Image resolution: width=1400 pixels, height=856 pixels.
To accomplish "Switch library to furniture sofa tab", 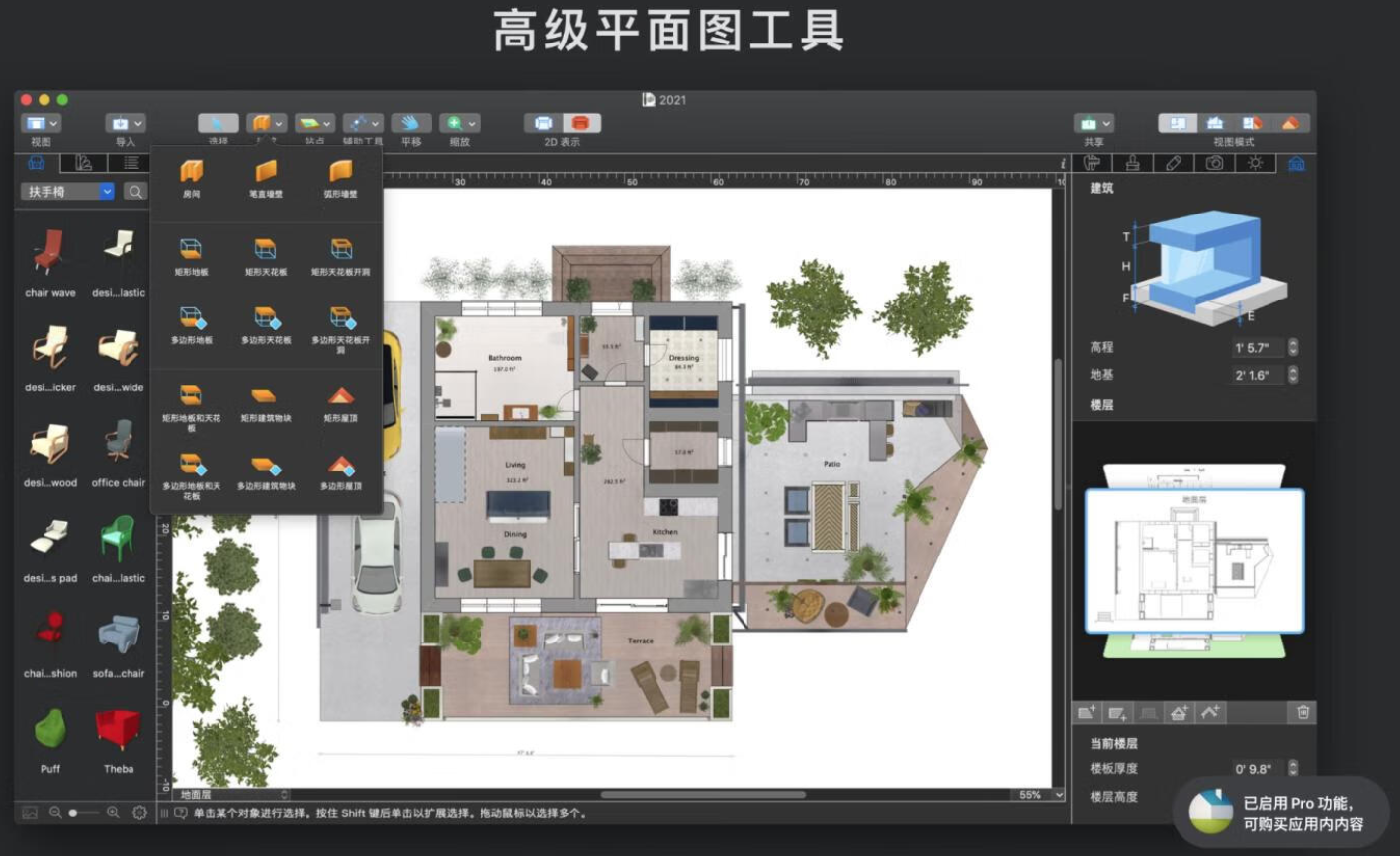I will 37,163.
